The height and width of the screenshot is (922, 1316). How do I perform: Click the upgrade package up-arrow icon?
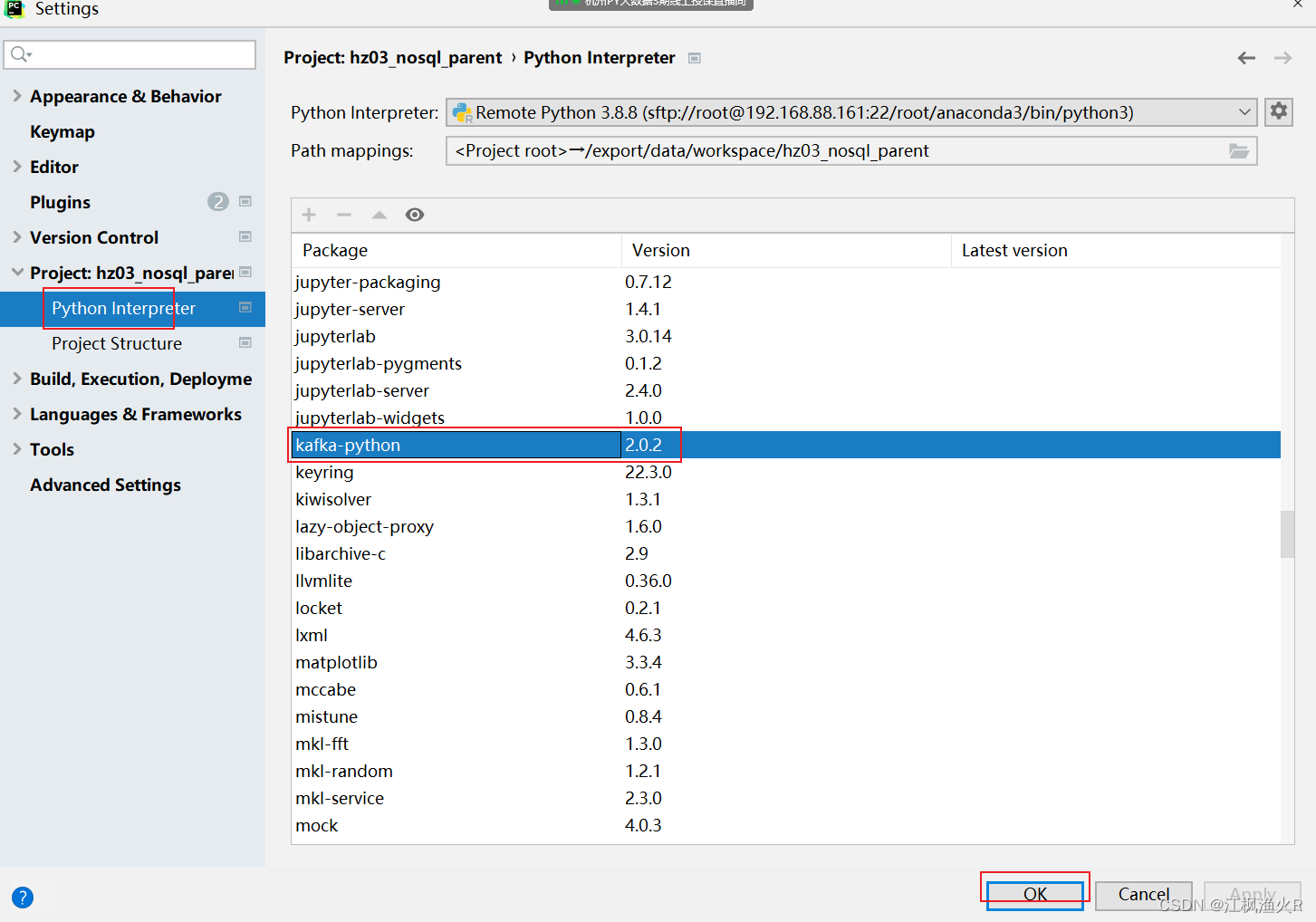pos(379,215)
